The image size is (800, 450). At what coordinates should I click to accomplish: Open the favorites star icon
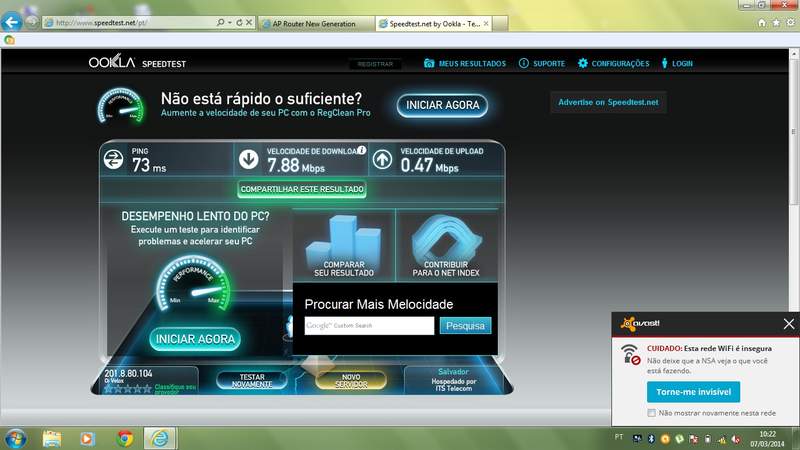click(776, 22)
